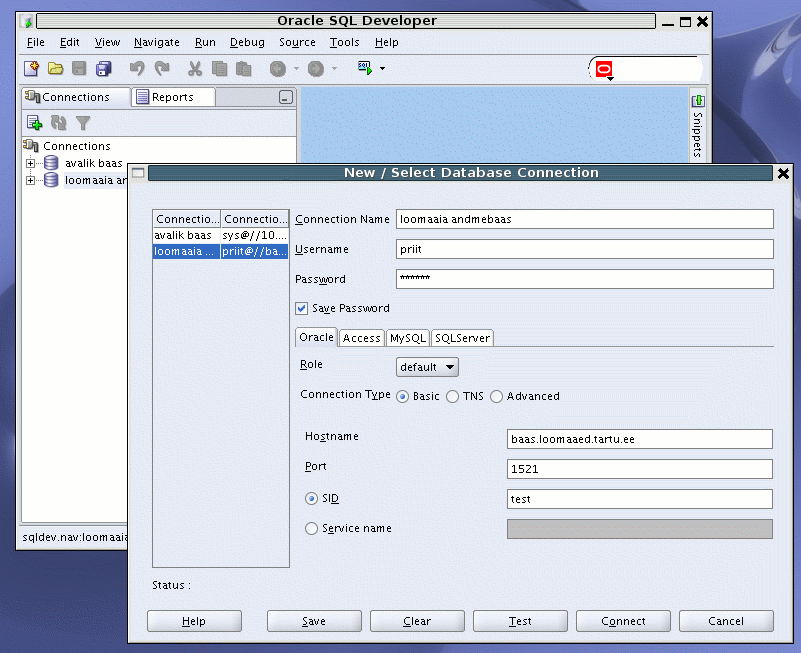Click the loomaaia database icon in tree
The width and height of the screenshot is (801, 653).
click(x=51, y=180)
